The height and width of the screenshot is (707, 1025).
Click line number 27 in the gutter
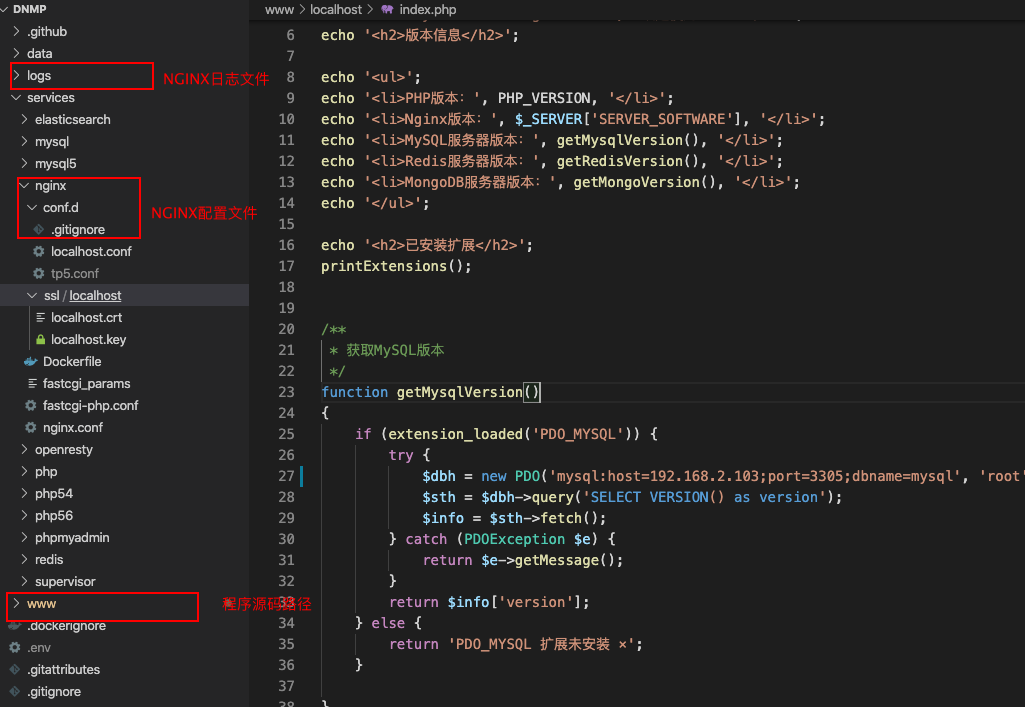click(x=286, y=476)
